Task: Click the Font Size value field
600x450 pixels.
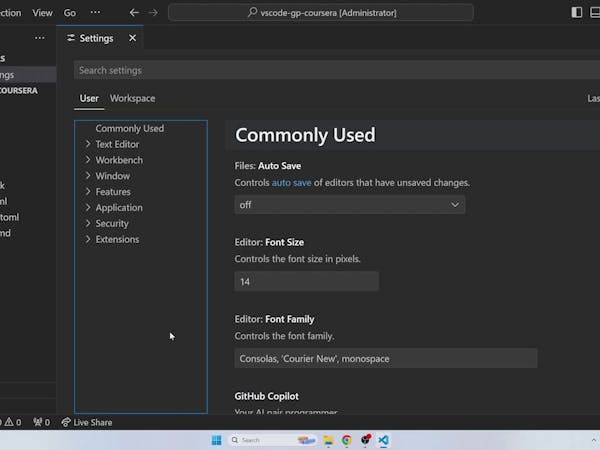Action: (307, 282)
